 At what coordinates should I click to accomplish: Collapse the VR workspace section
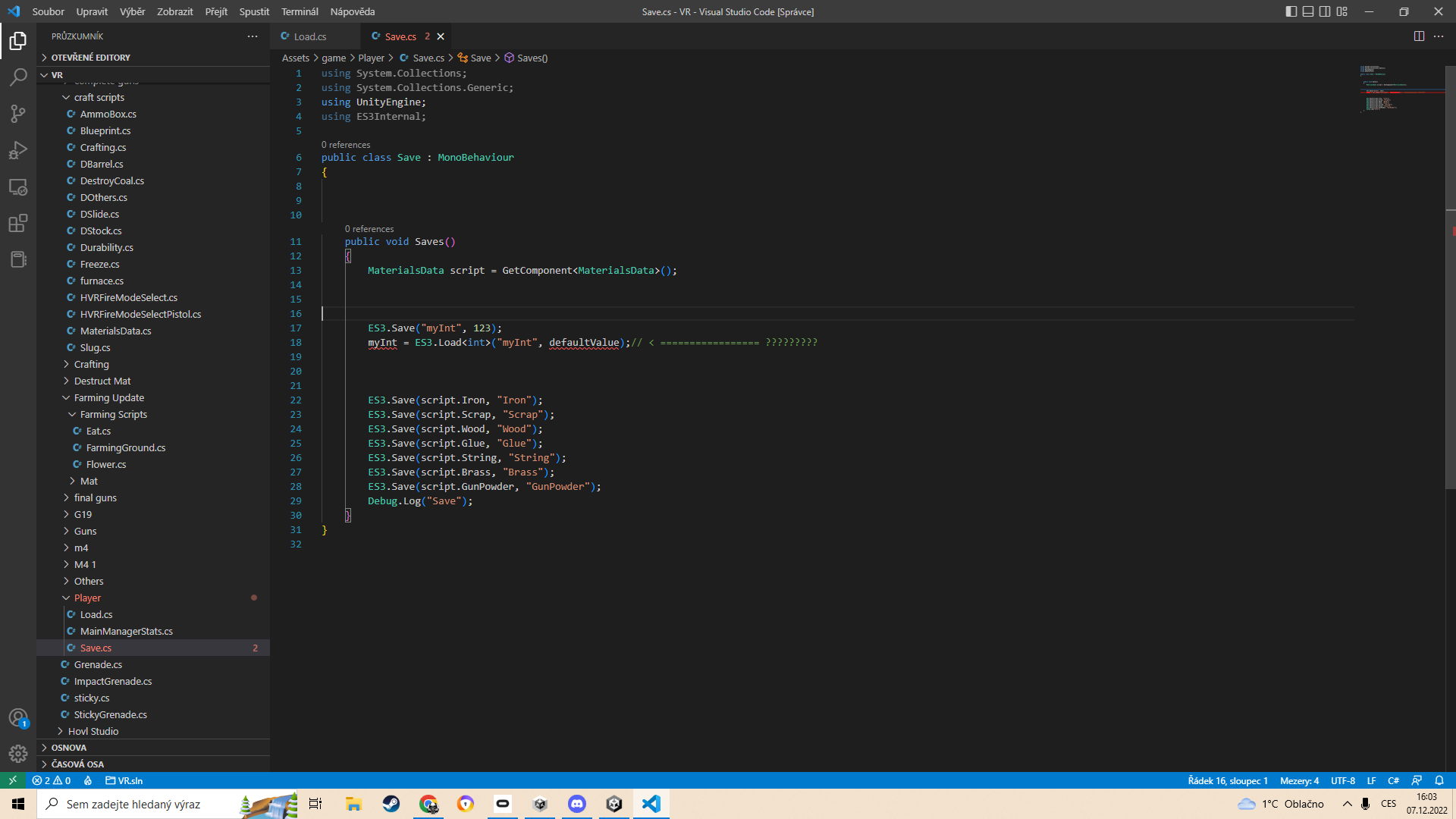pos(153,75)
